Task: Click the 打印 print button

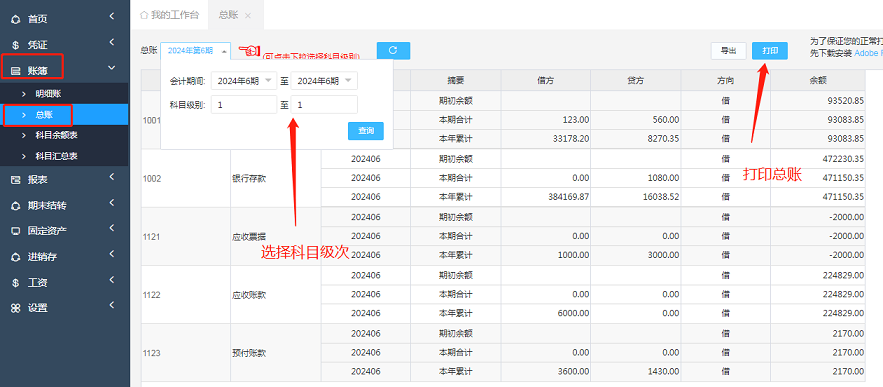Action: [770, 51]
